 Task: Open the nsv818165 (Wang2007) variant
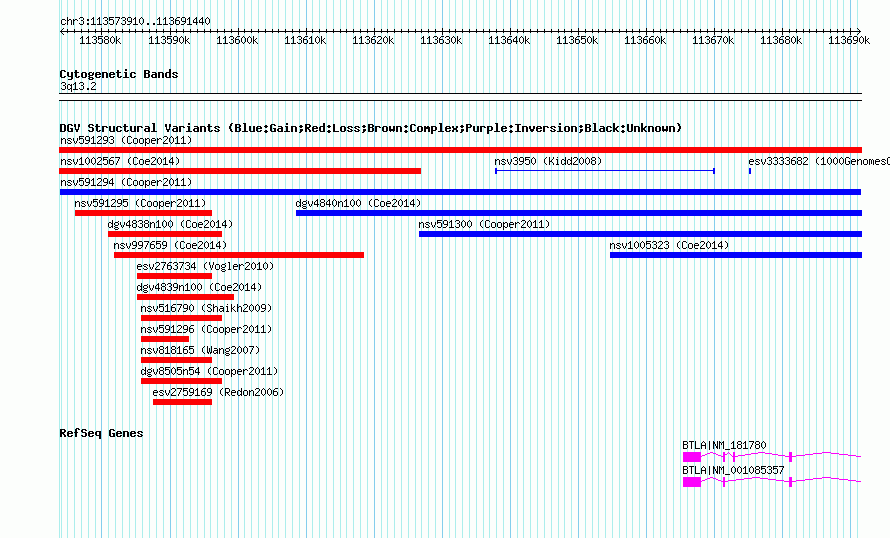(x=200, y=350)
